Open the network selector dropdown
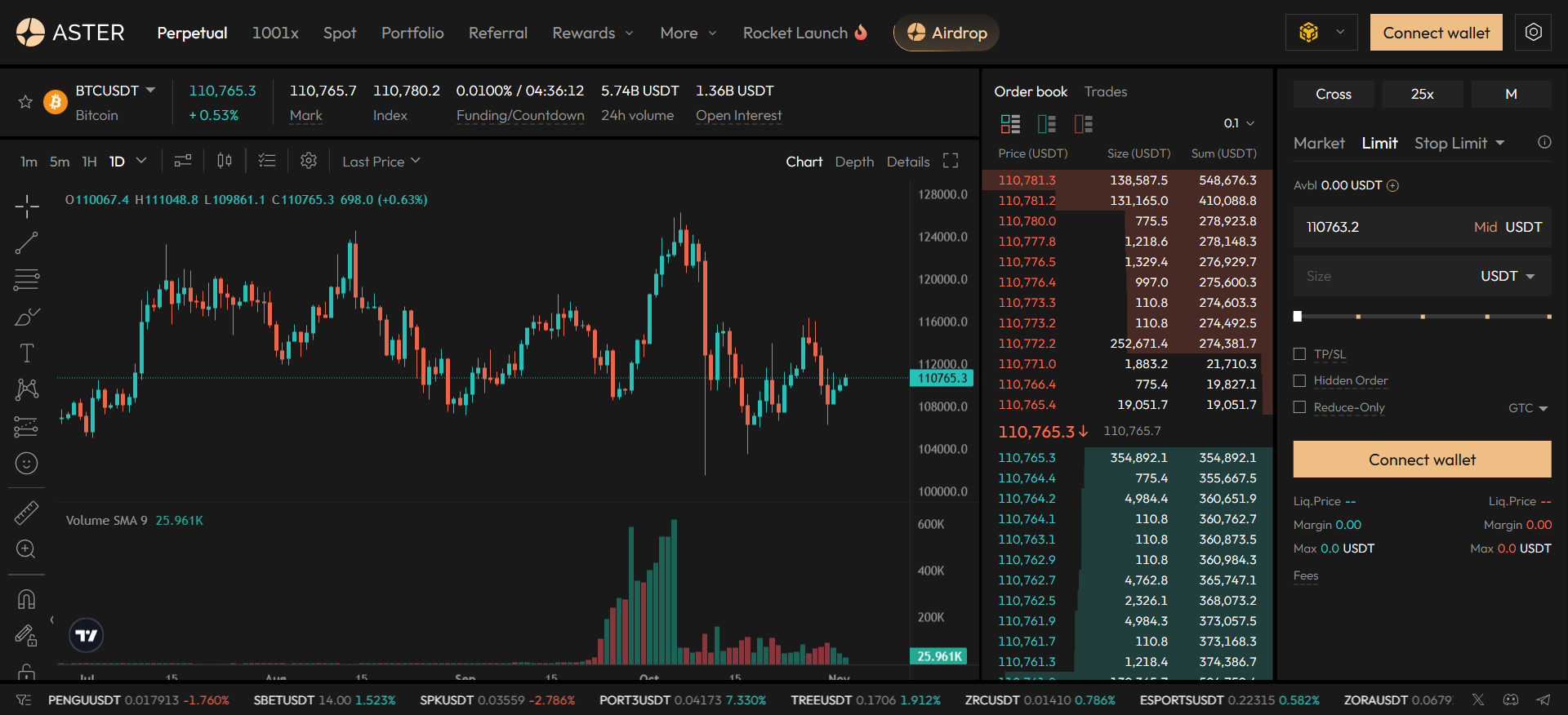Viewport: 1568px width, 715px height. [1321, 33]
